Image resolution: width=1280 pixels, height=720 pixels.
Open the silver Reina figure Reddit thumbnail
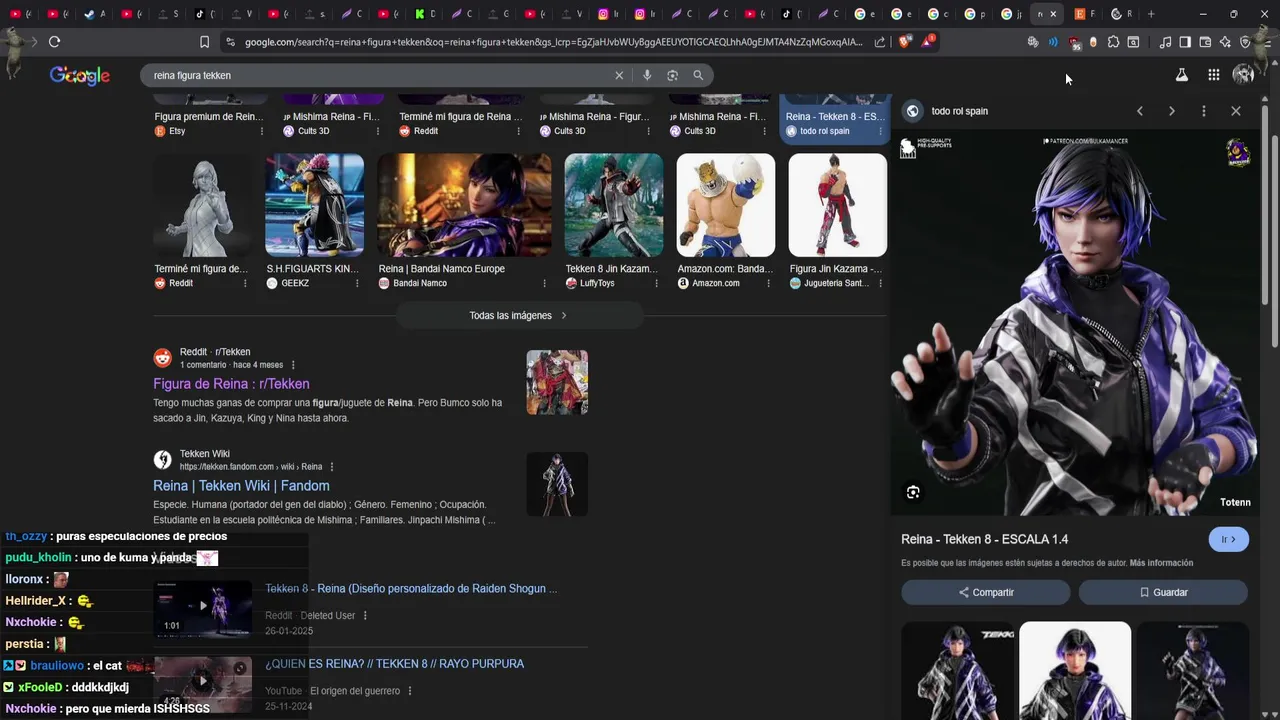click(203, 205)
